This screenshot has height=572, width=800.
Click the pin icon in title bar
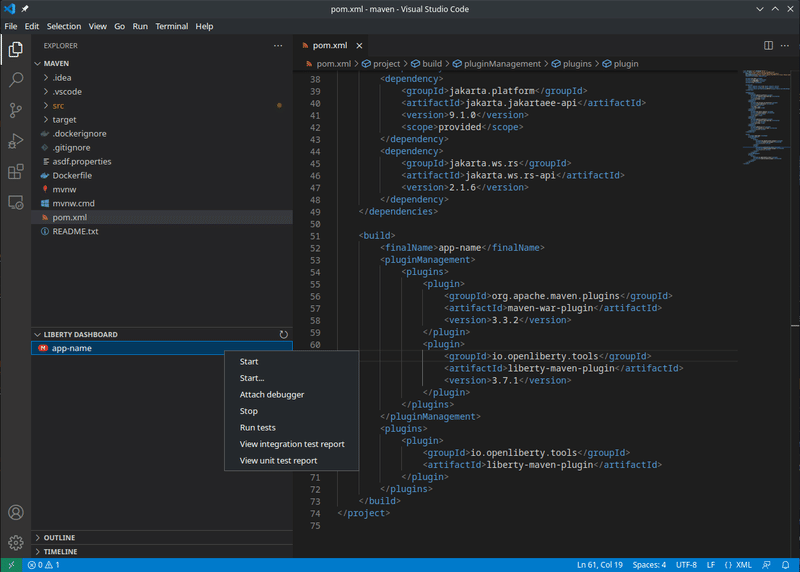pyautogui.click(x=24, y=9)
